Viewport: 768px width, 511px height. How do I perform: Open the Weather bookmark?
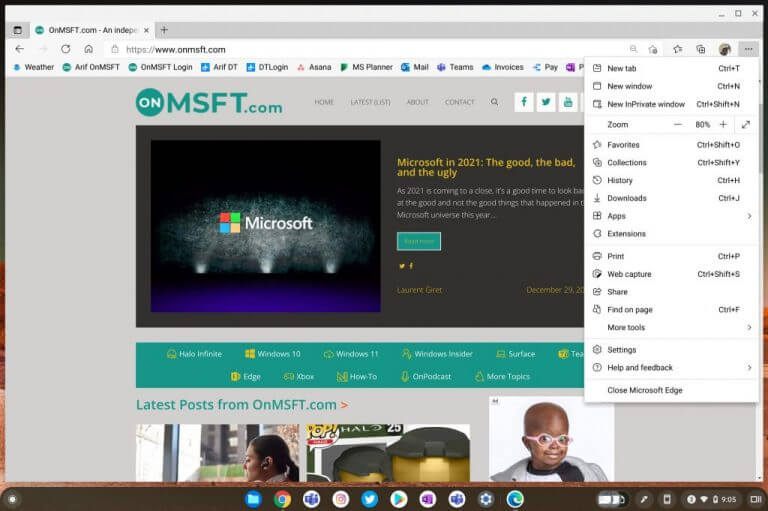pyautogui.click(x=33, y=67)
